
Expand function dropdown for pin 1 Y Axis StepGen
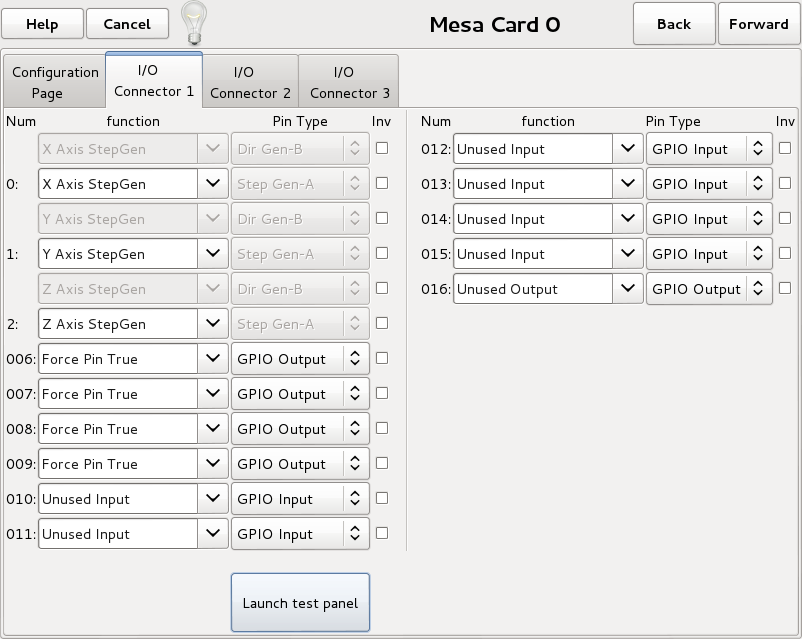(x=213, y=254)
